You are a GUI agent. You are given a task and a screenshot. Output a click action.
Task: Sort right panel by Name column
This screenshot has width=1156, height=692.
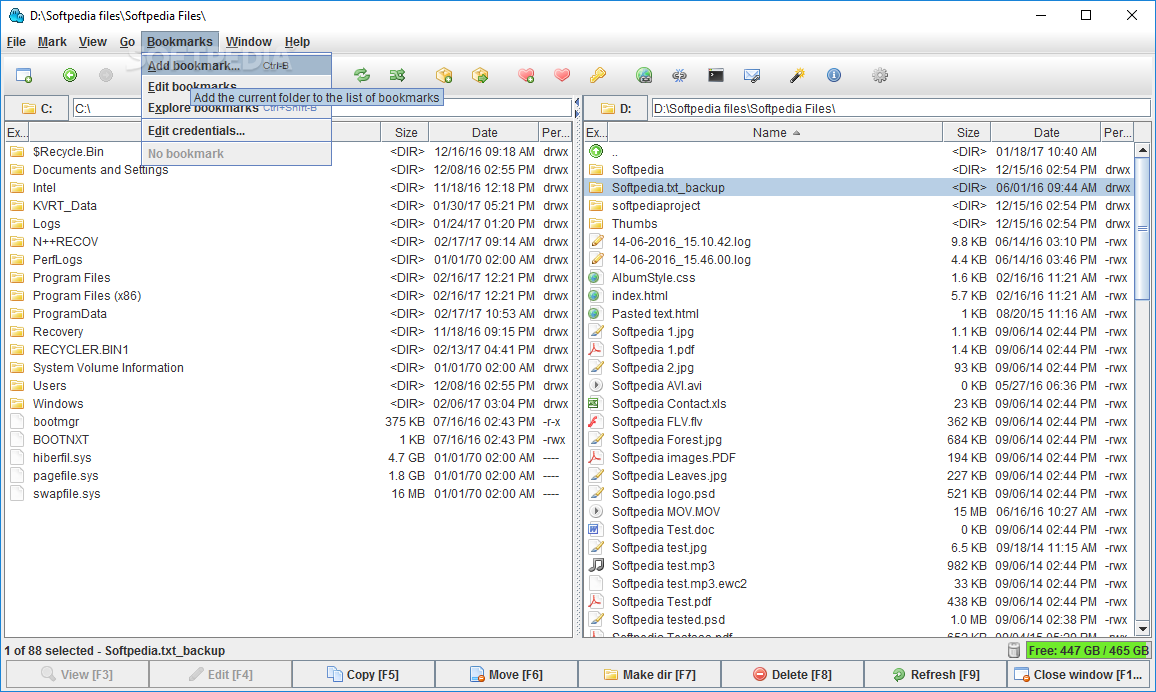[x=775, y=133]
